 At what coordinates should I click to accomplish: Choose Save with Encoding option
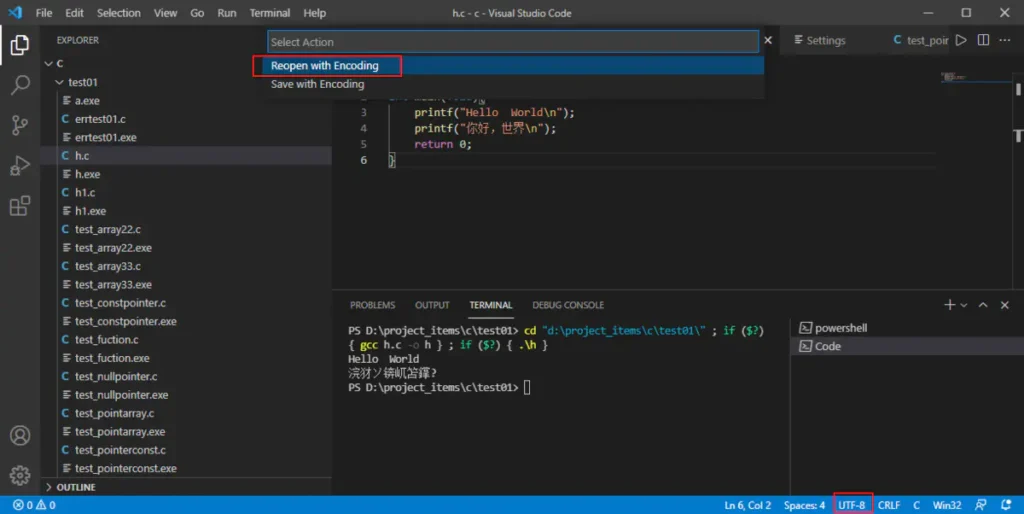[x=317, y=85]
